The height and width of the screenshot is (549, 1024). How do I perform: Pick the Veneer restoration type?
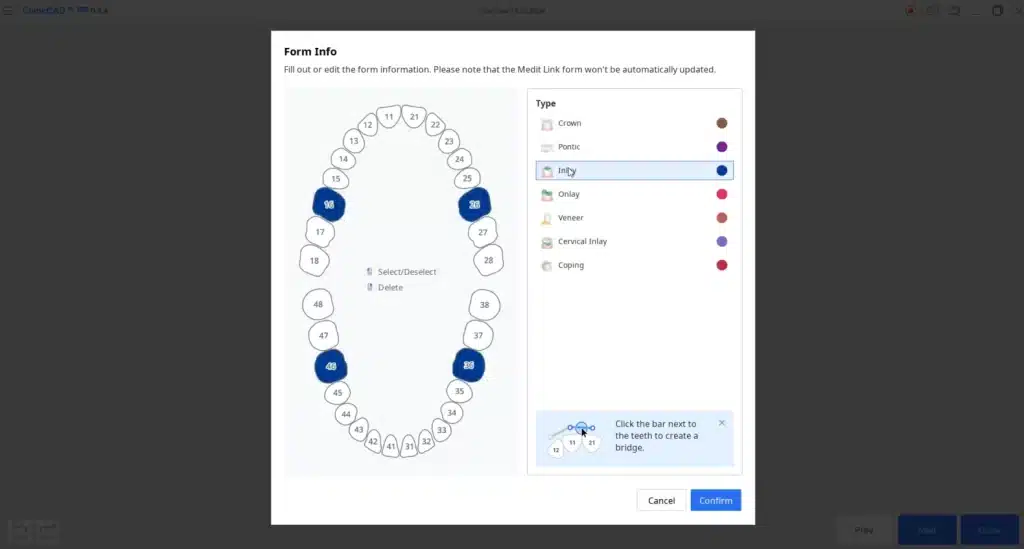click(x=634, y=218)
